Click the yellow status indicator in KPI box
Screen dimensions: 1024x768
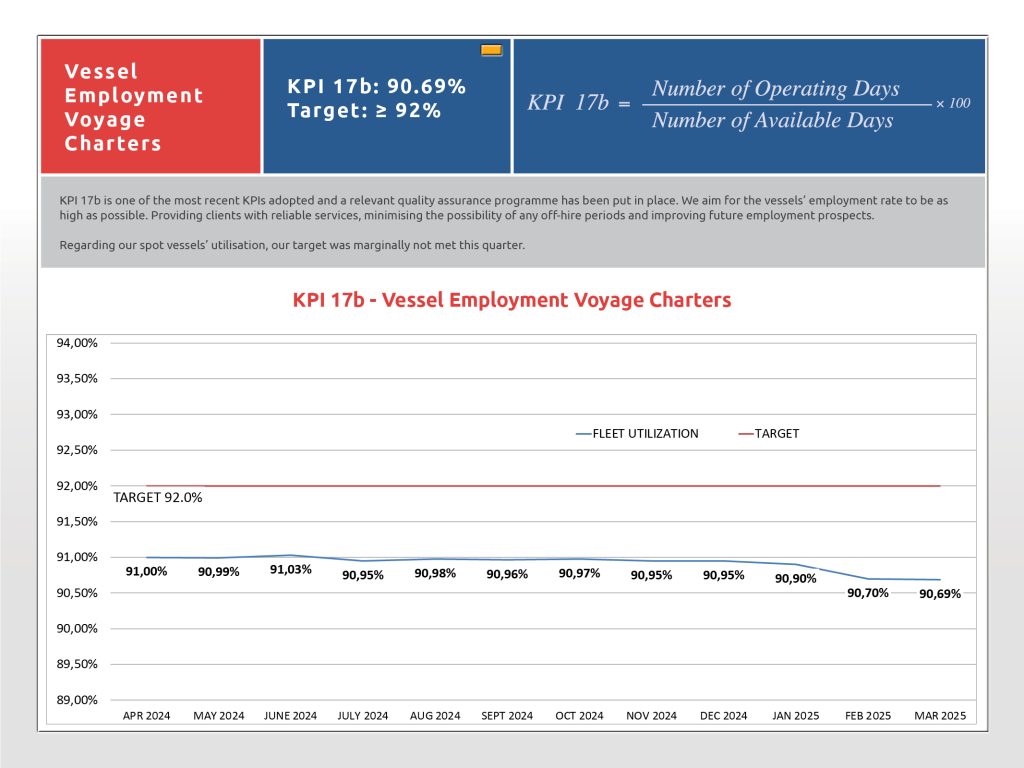click(x=491, y=50)
